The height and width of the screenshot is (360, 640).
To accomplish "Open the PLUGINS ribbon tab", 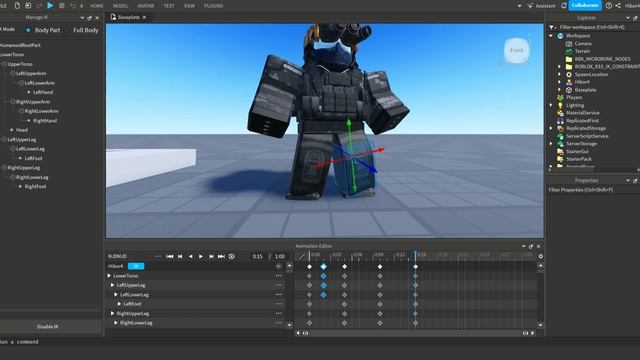I will point(213,6).
